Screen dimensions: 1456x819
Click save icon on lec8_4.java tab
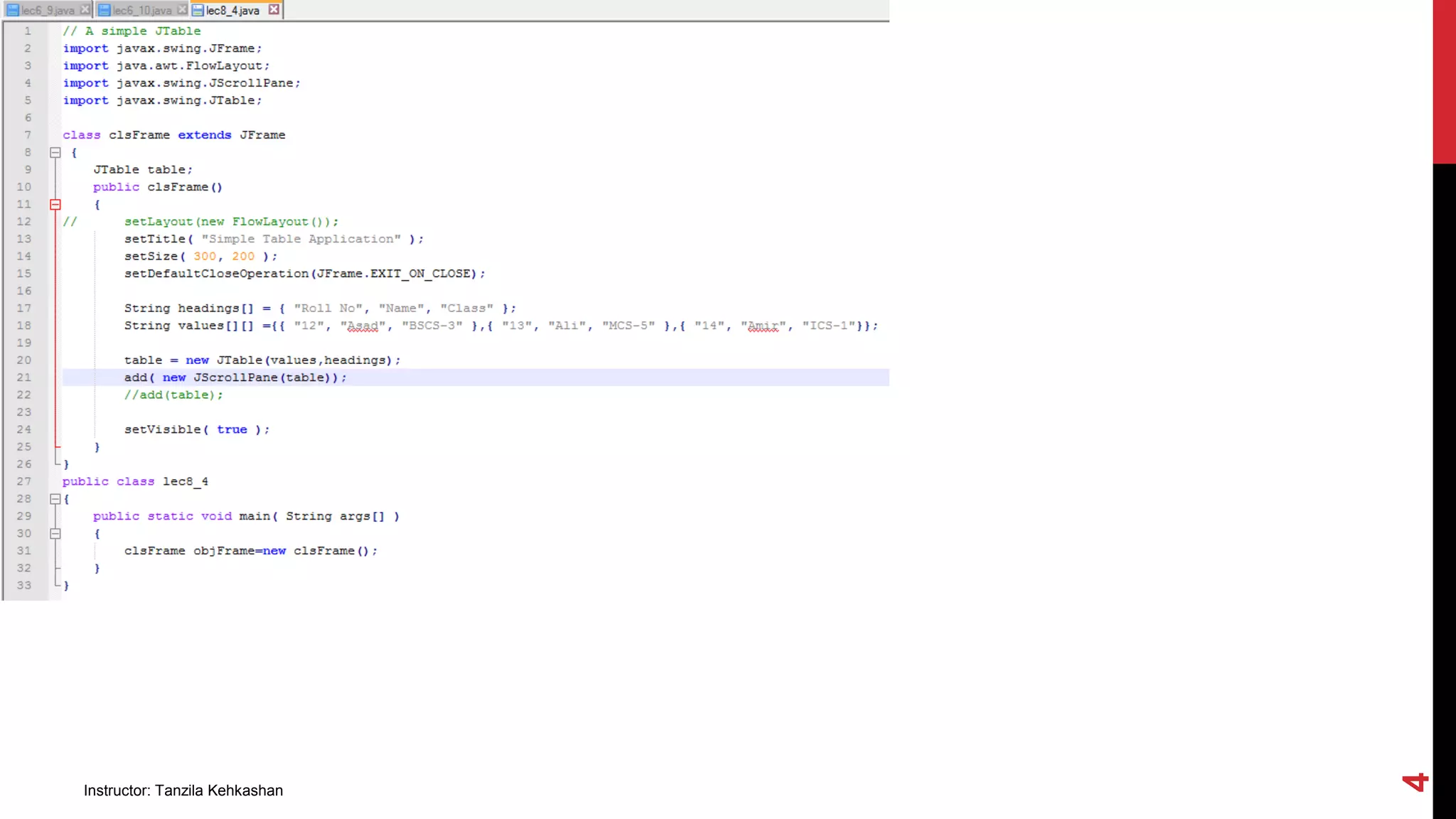198,10
